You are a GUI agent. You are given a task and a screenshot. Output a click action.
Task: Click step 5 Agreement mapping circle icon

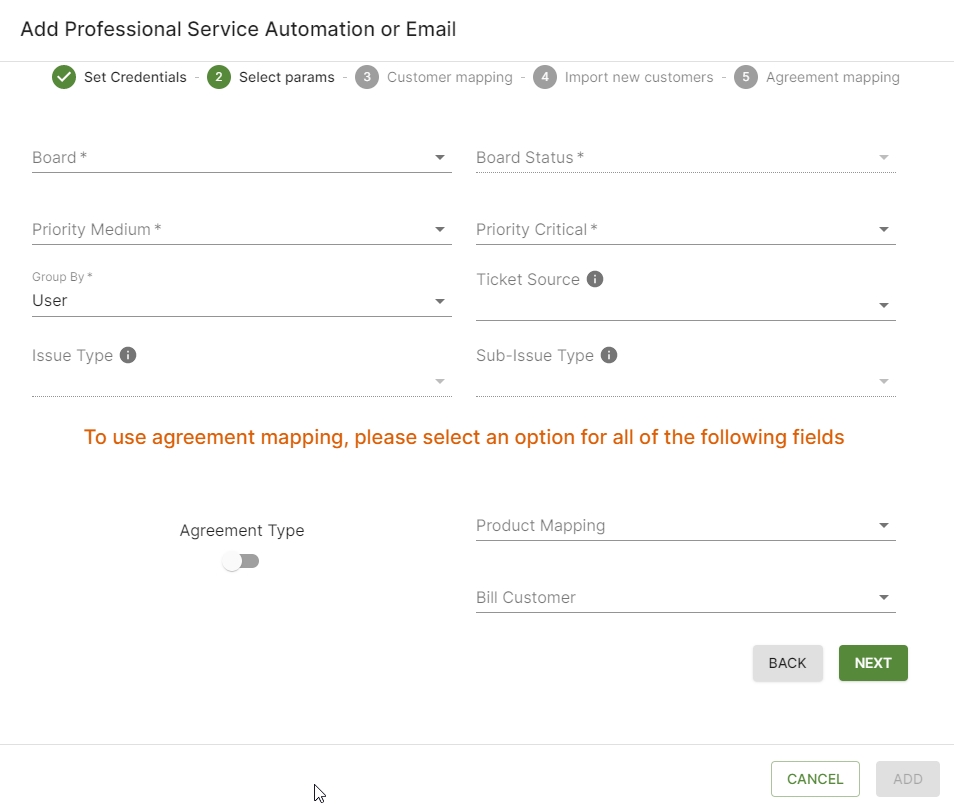click(x=745, y=77)
